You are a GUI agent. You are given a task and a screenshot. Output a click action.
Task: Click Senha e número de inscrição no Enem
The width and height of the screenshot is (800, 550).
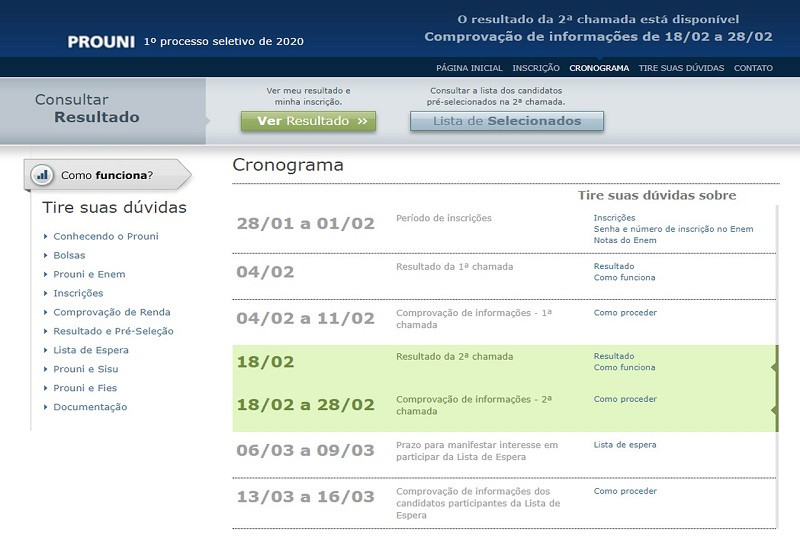(672, 229)
